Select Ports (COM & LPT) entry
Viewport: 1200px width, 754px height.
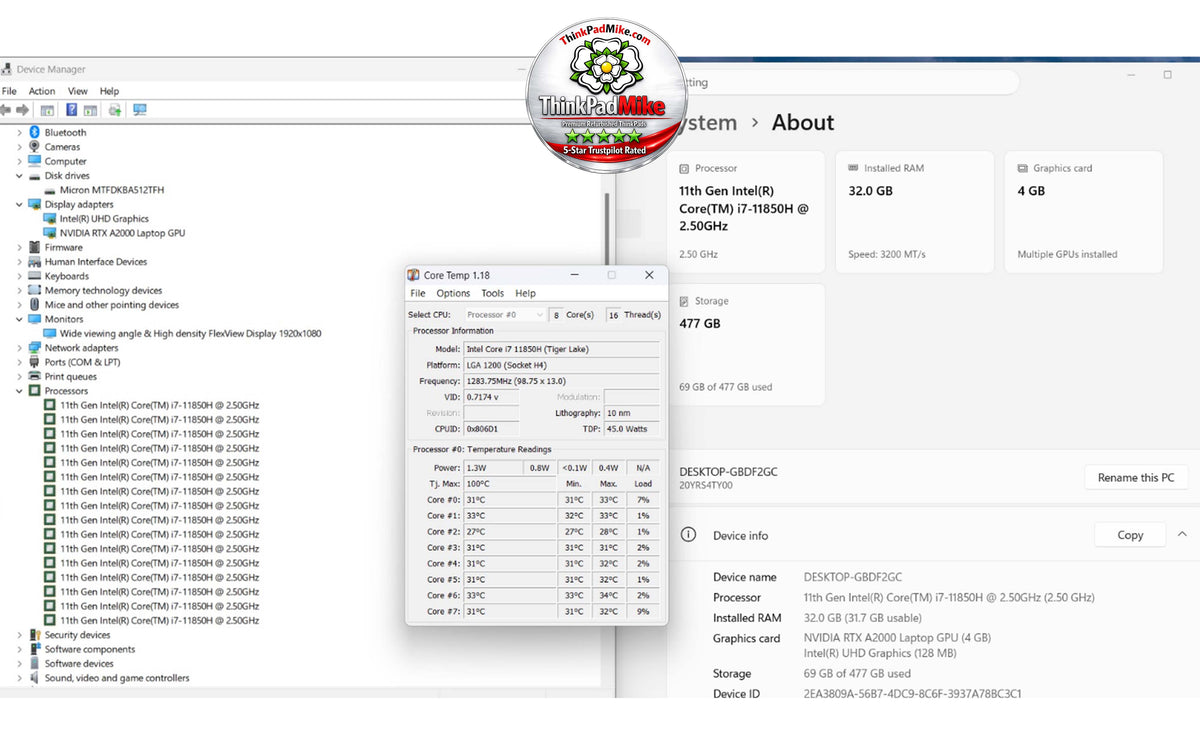click(82, 362)
